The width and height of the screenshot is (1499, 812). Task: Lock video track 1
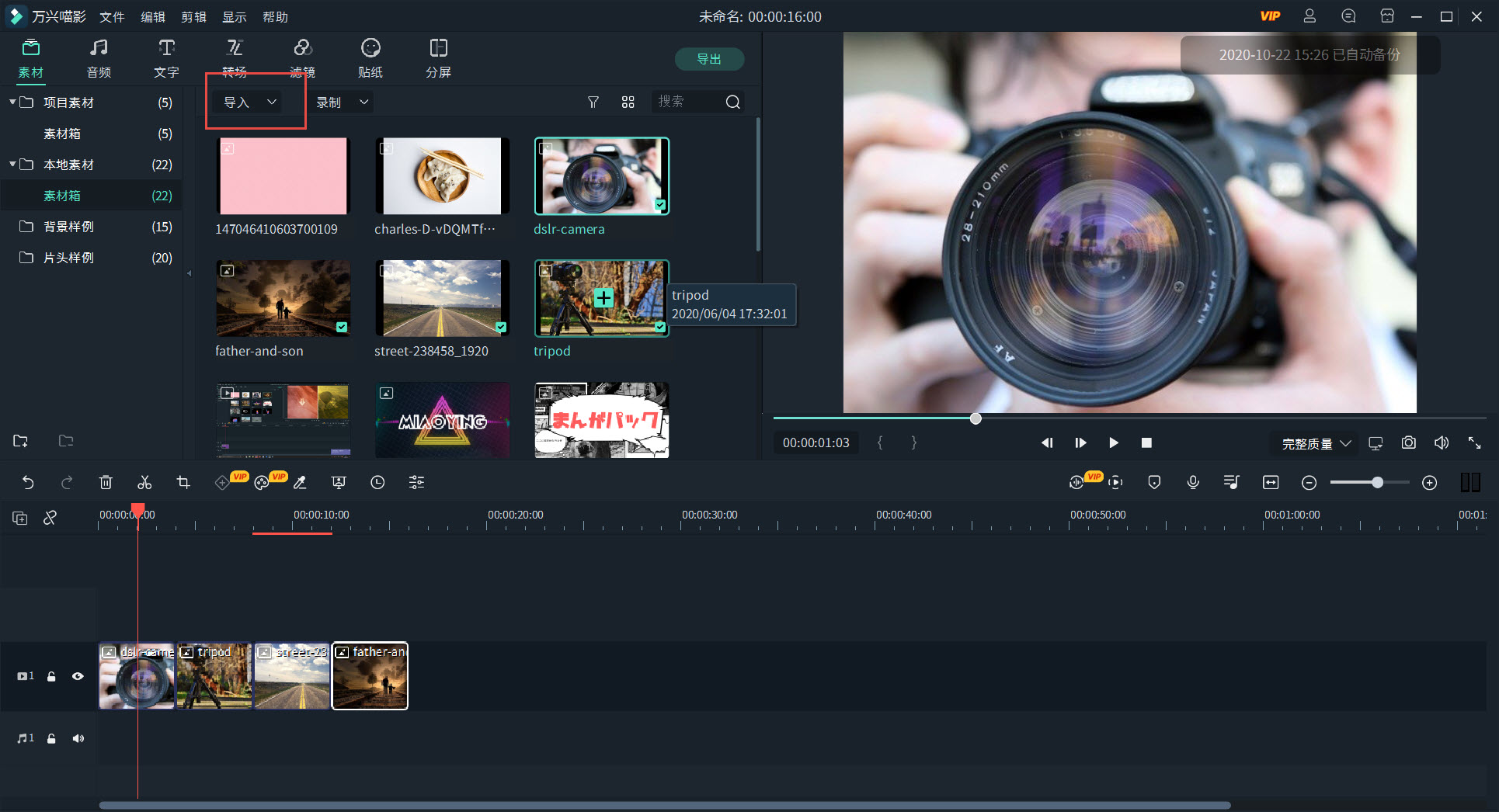pos(51,676)
